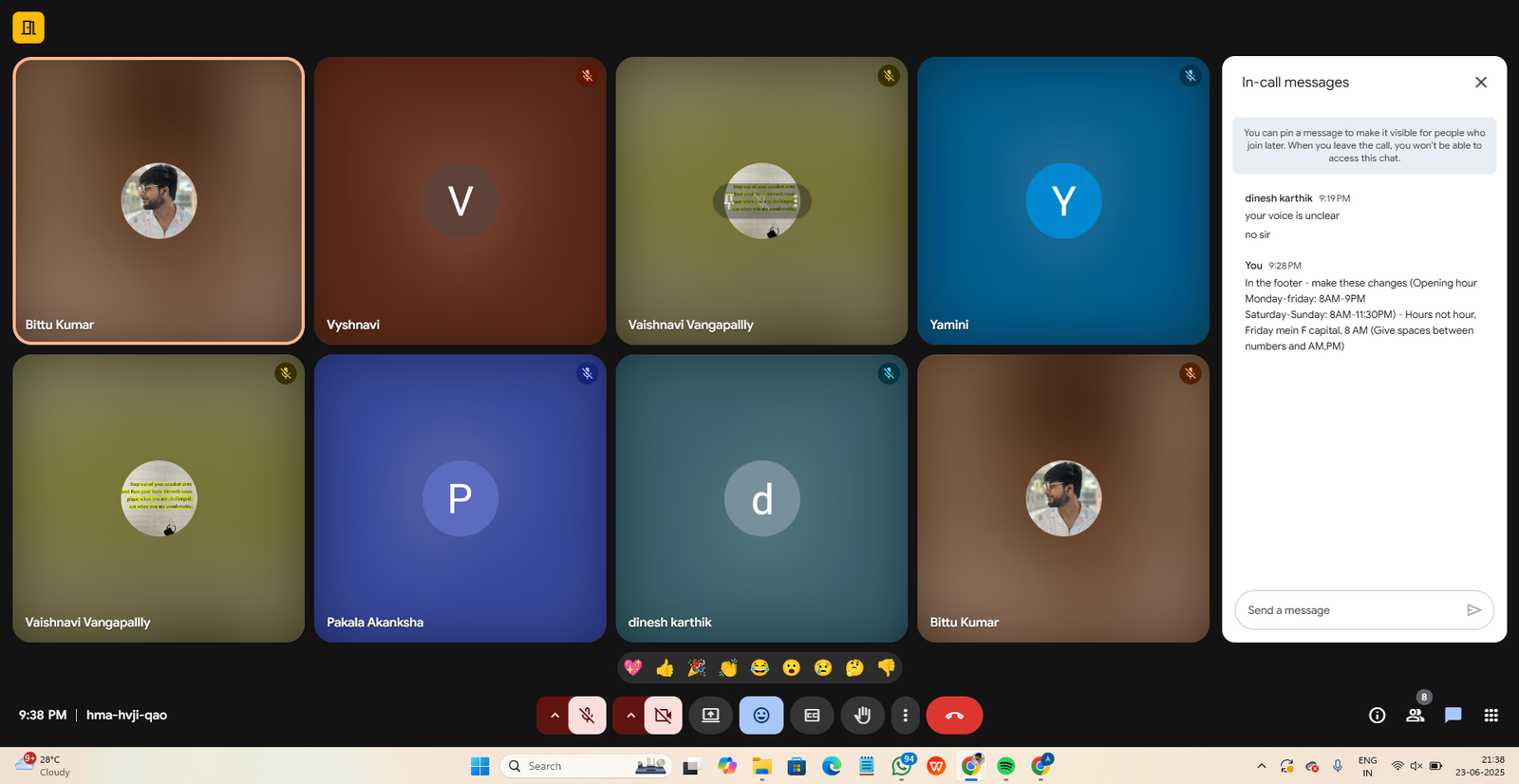The image size is (1519, 784).
Task: Send the party popper reaction
Action: (696, 668)
